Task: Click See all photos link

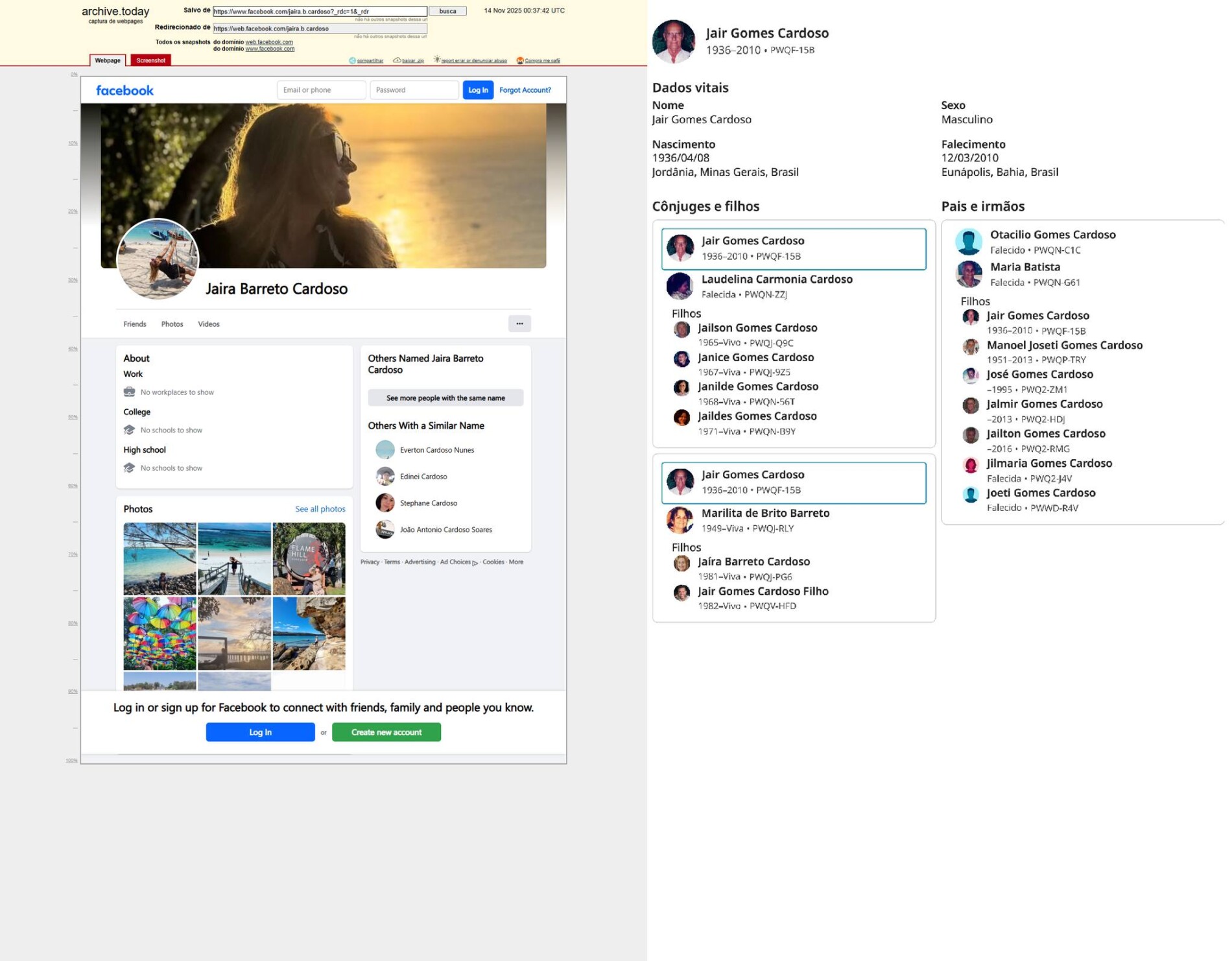Action: point(320,509)
